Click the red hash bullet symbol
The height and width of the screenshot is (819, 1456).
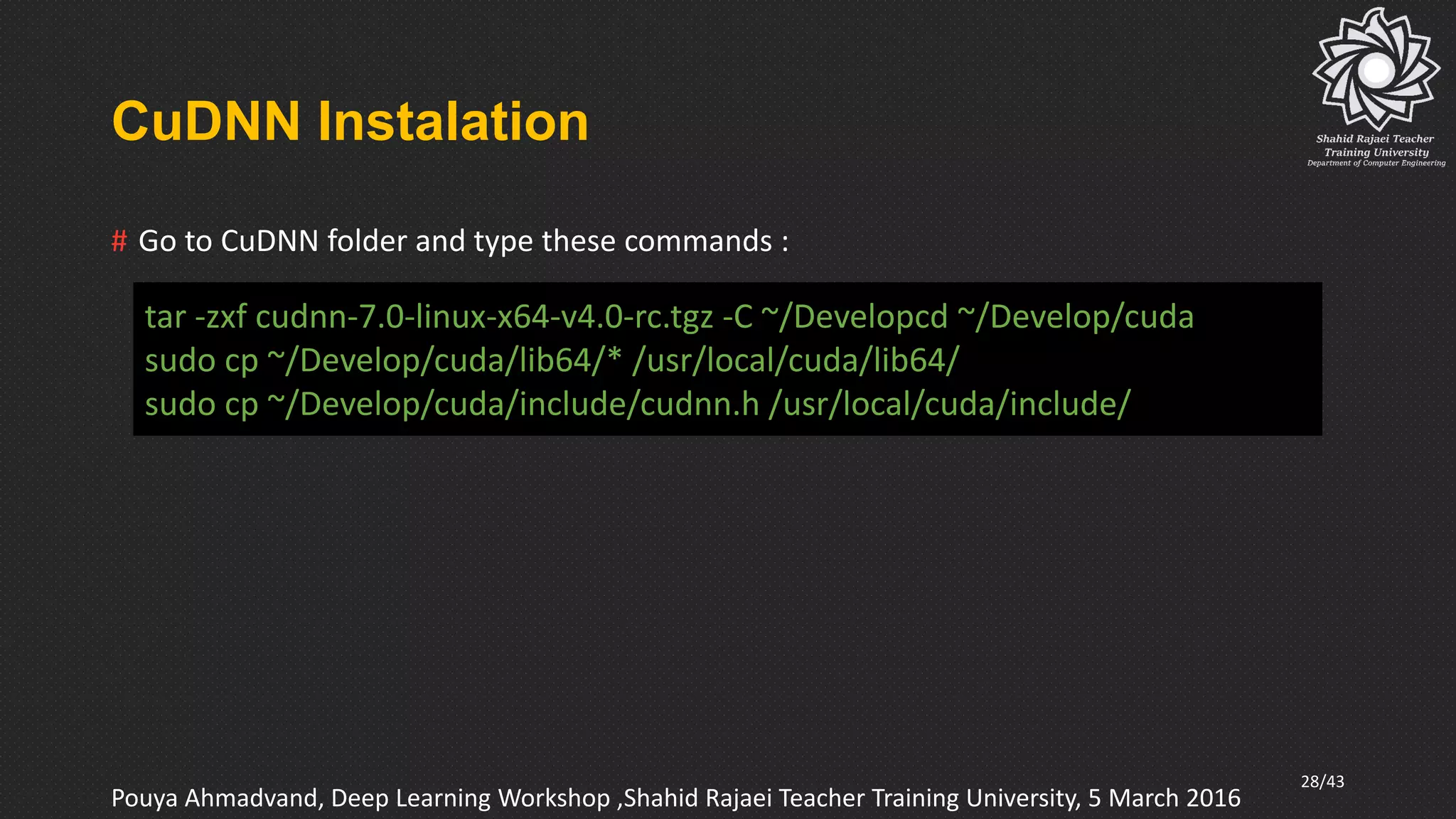click(x=119, y=241)
